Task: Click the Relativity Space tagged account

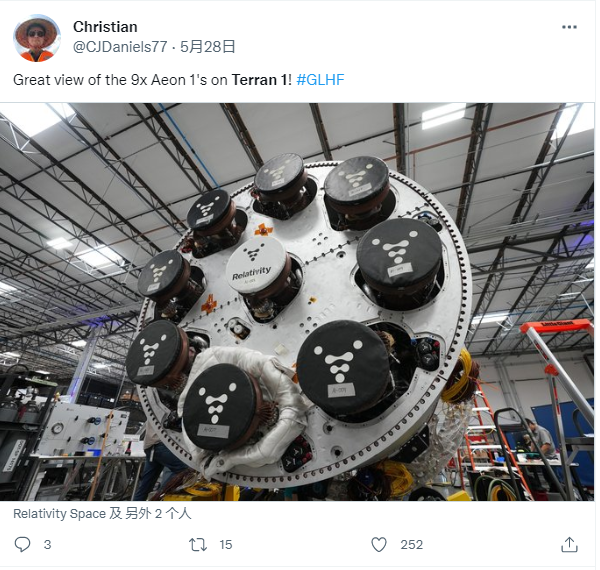Action: click(x=59, y=513)
